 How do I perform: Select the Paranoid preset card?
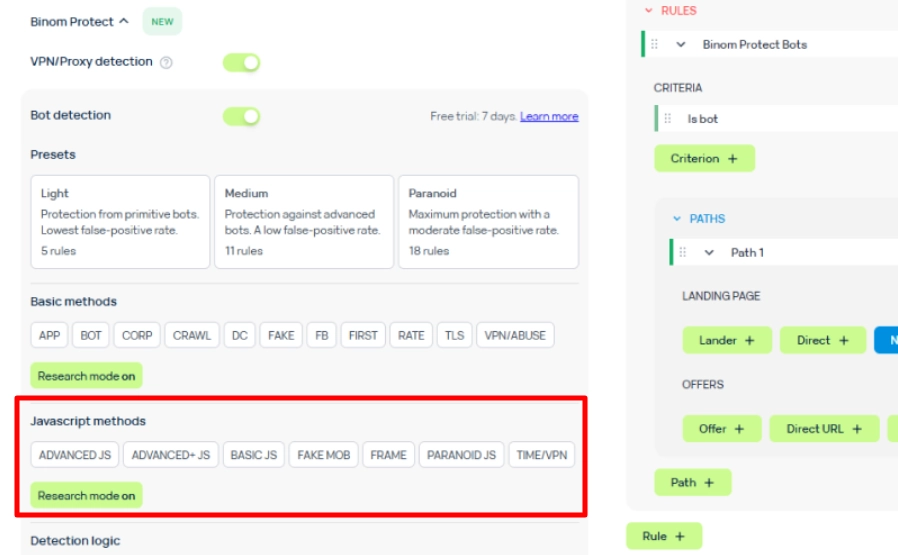[x=489, y=222]
